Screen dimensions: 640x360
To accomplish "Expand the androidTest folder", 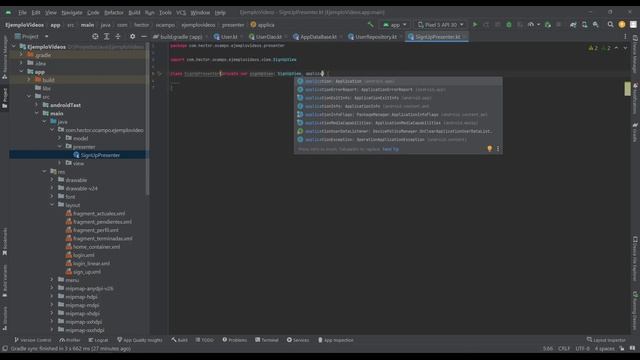I will click(x=37, y=105).
